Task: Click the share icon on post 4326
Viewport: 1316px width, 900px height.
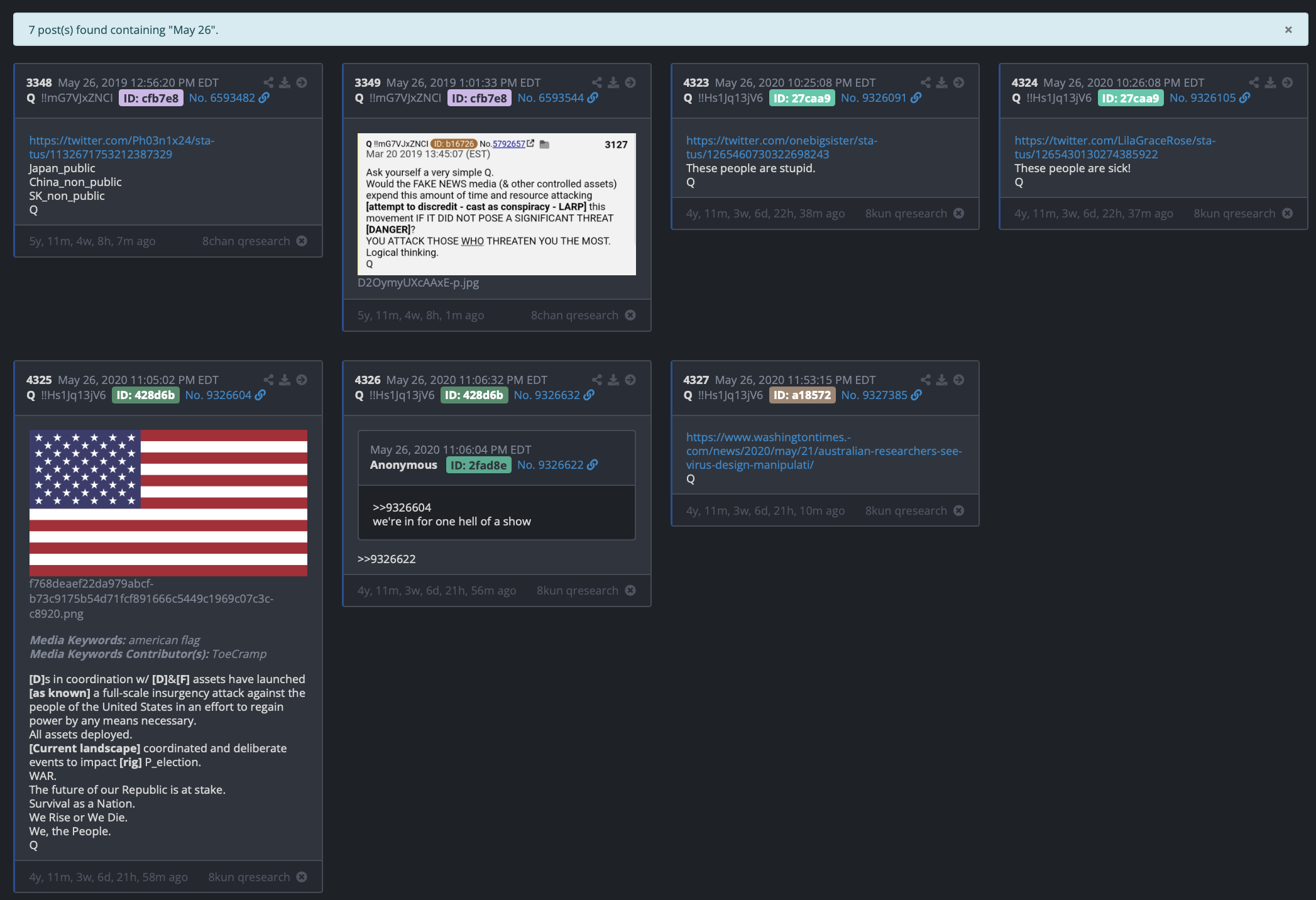Action: [x=597, y=380]
